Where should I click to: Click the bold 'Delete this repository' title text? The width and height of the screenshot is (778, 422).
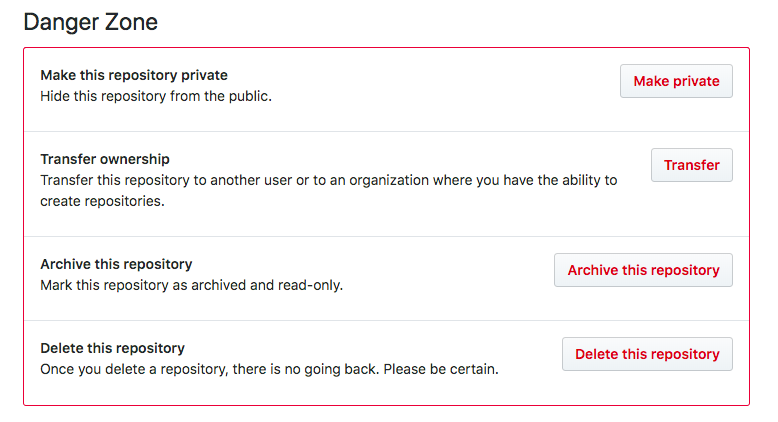click(x=113, y=348)
